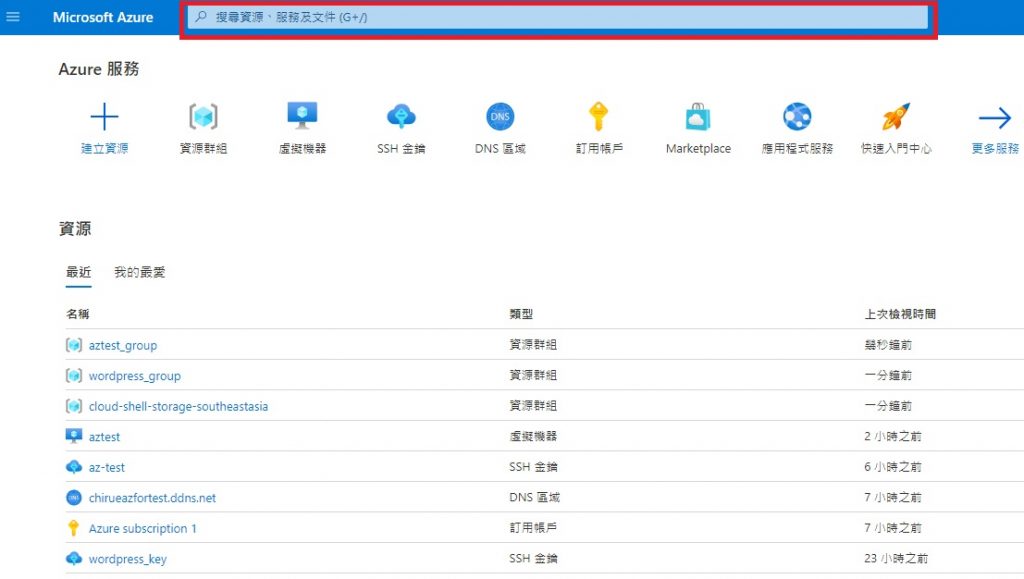
Task: Click the 更多服務 arrow icon
Action: pyautogui.click(x=995, y=118)
